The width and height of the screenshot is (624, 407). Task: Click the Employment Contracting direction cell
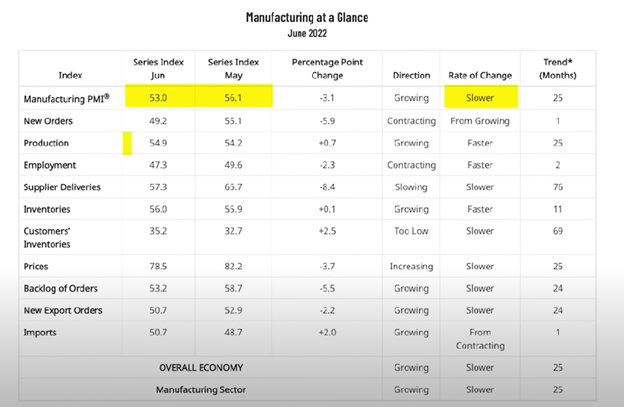click(411, 165)
